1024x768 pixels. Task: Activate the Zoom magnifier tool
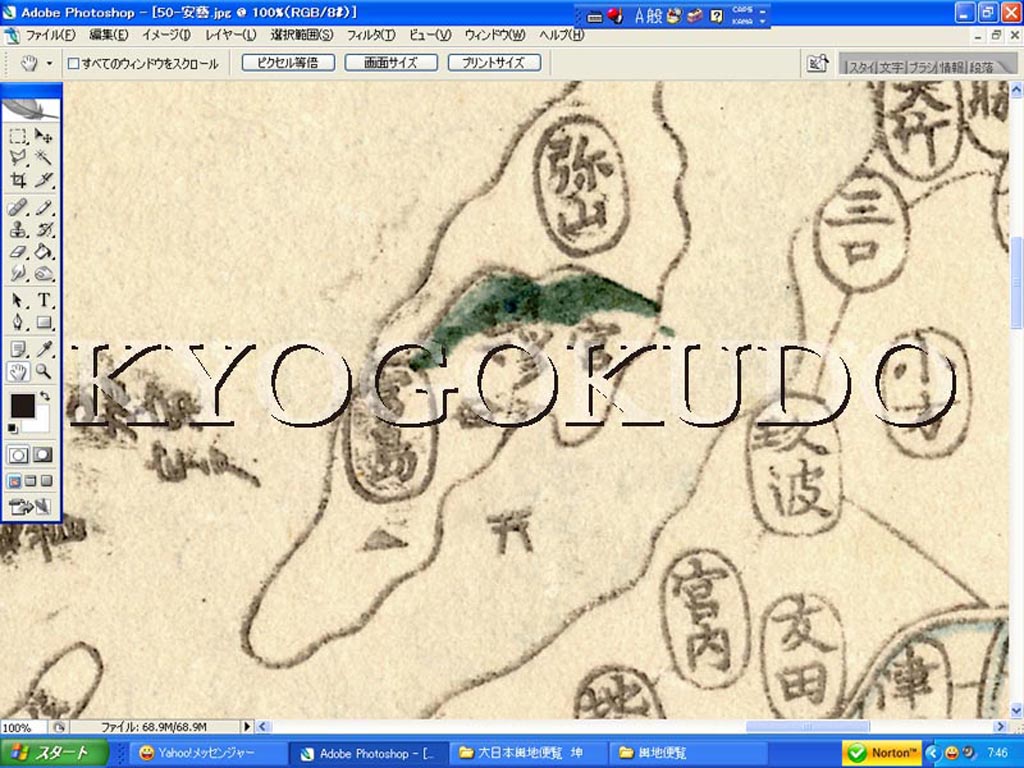[x=43, y=372]
